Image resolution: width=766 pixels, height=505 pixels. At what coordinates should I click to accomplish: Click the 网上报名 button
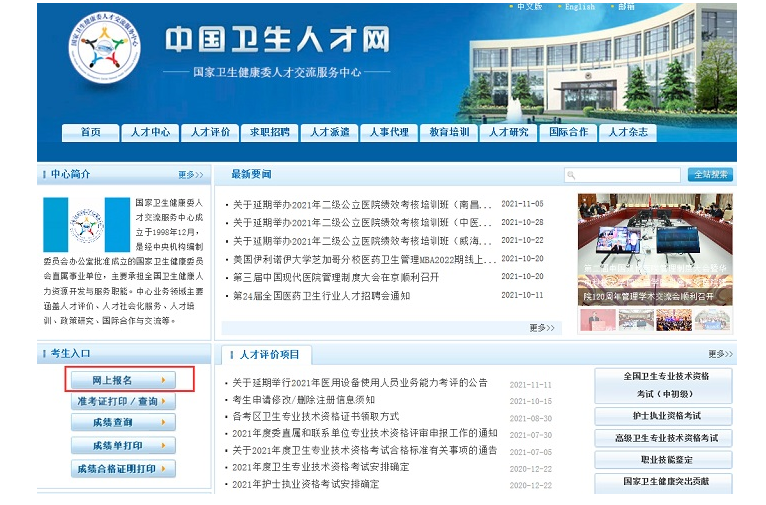click(x=123, y=380)
